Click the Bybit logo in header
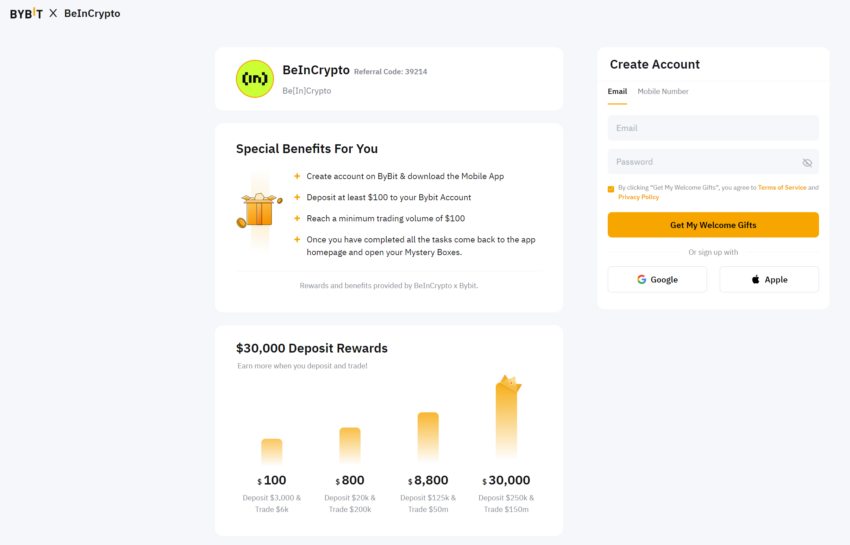This screenshot has width=850, height=545. [x=26, y=14]
